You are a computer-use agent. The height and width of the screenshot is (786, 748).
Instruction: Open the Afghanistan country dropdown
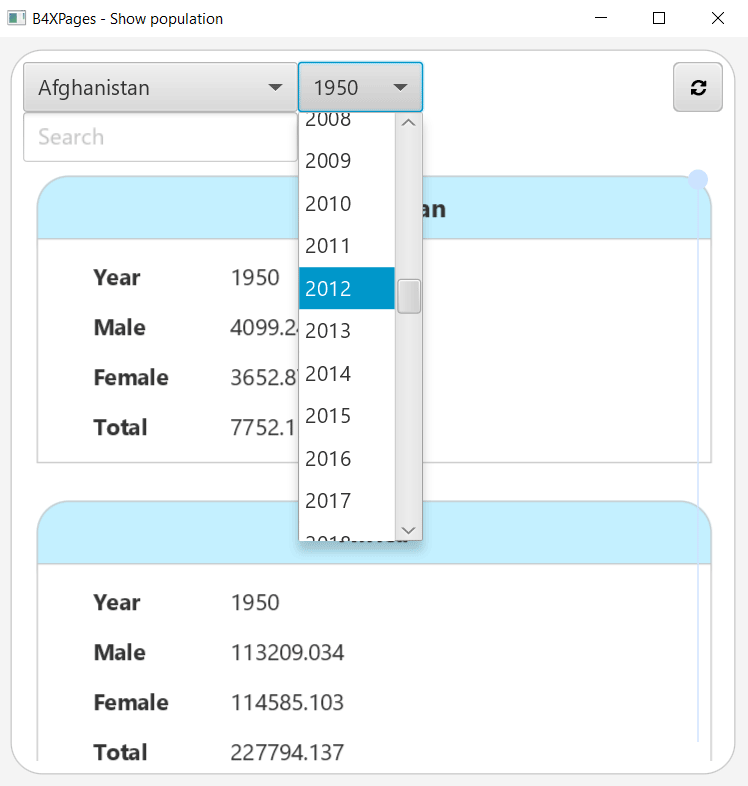pyautogui.click(x=160, y=88)
